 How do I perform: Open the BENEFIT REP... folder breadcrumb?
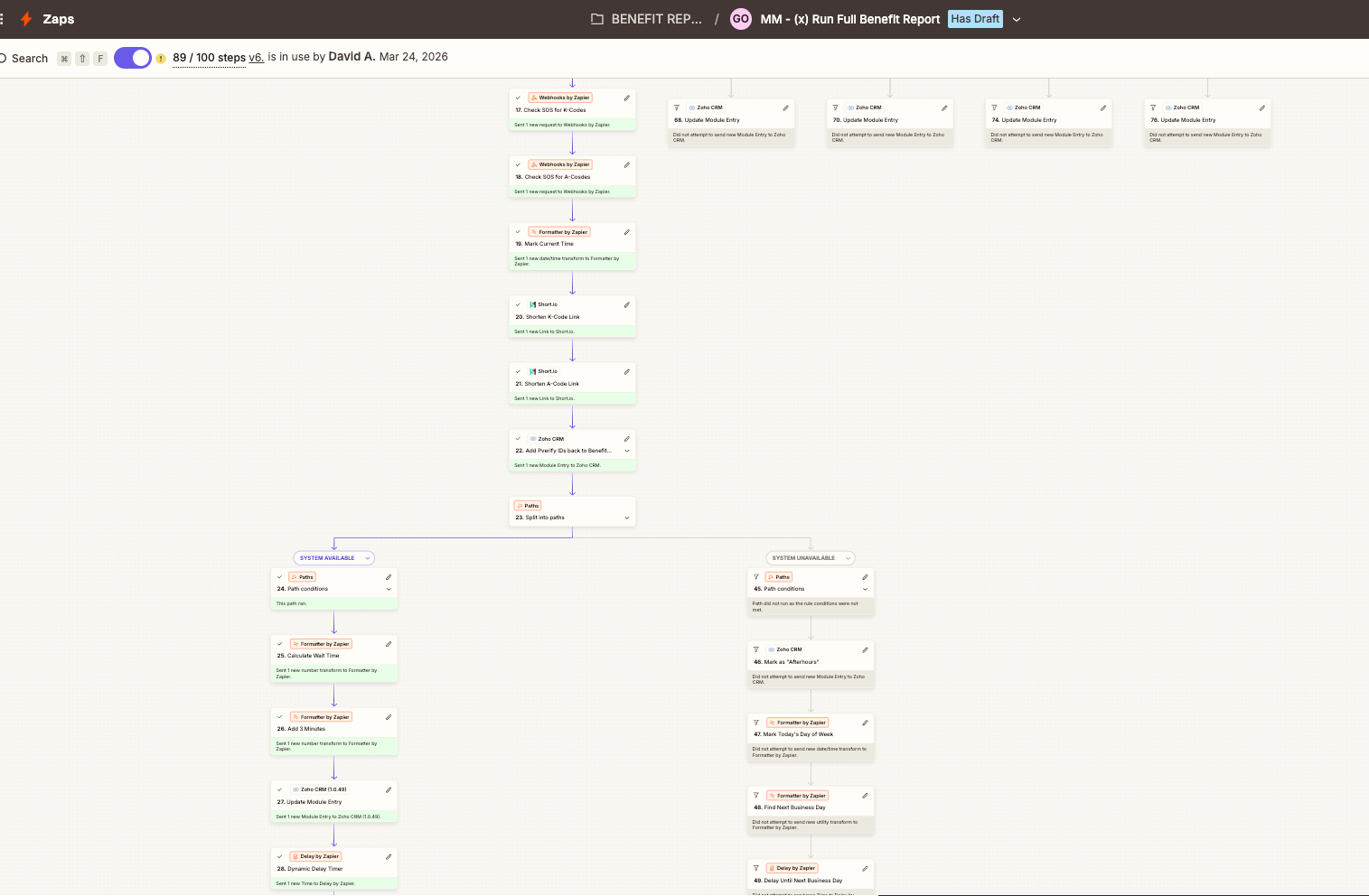656,19
